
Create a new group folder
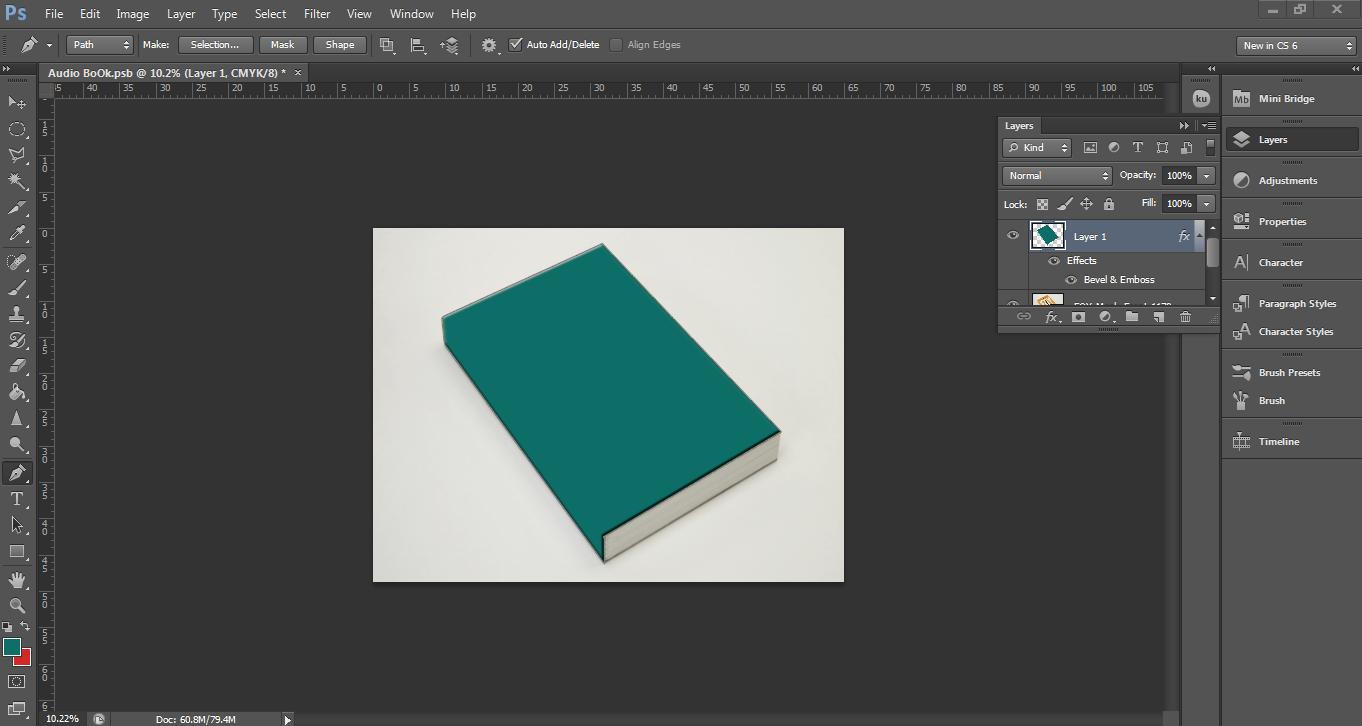point(1132,317)
